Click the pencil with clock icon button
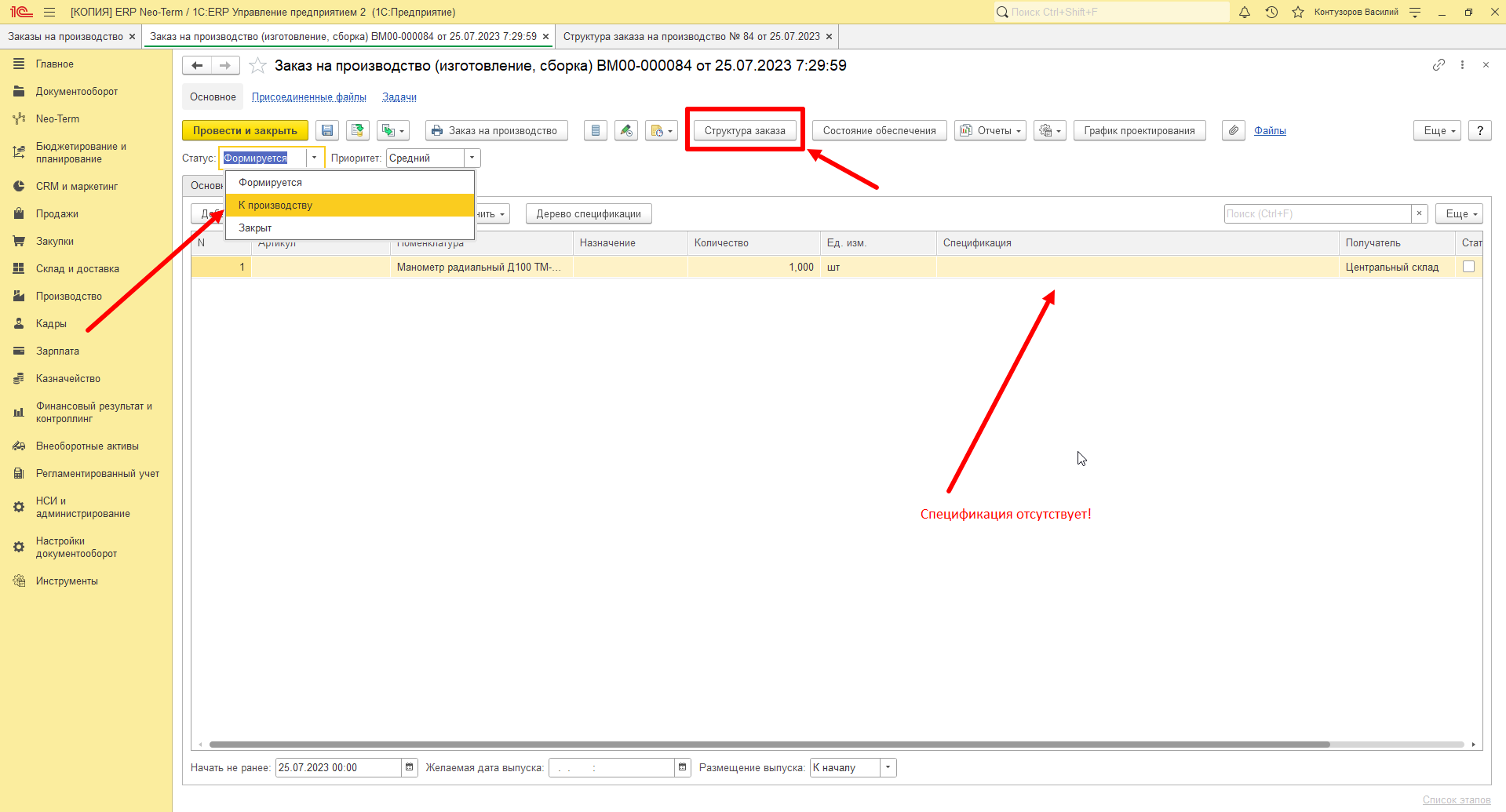Screen dimensions: 1506x812 pos(626,131)
